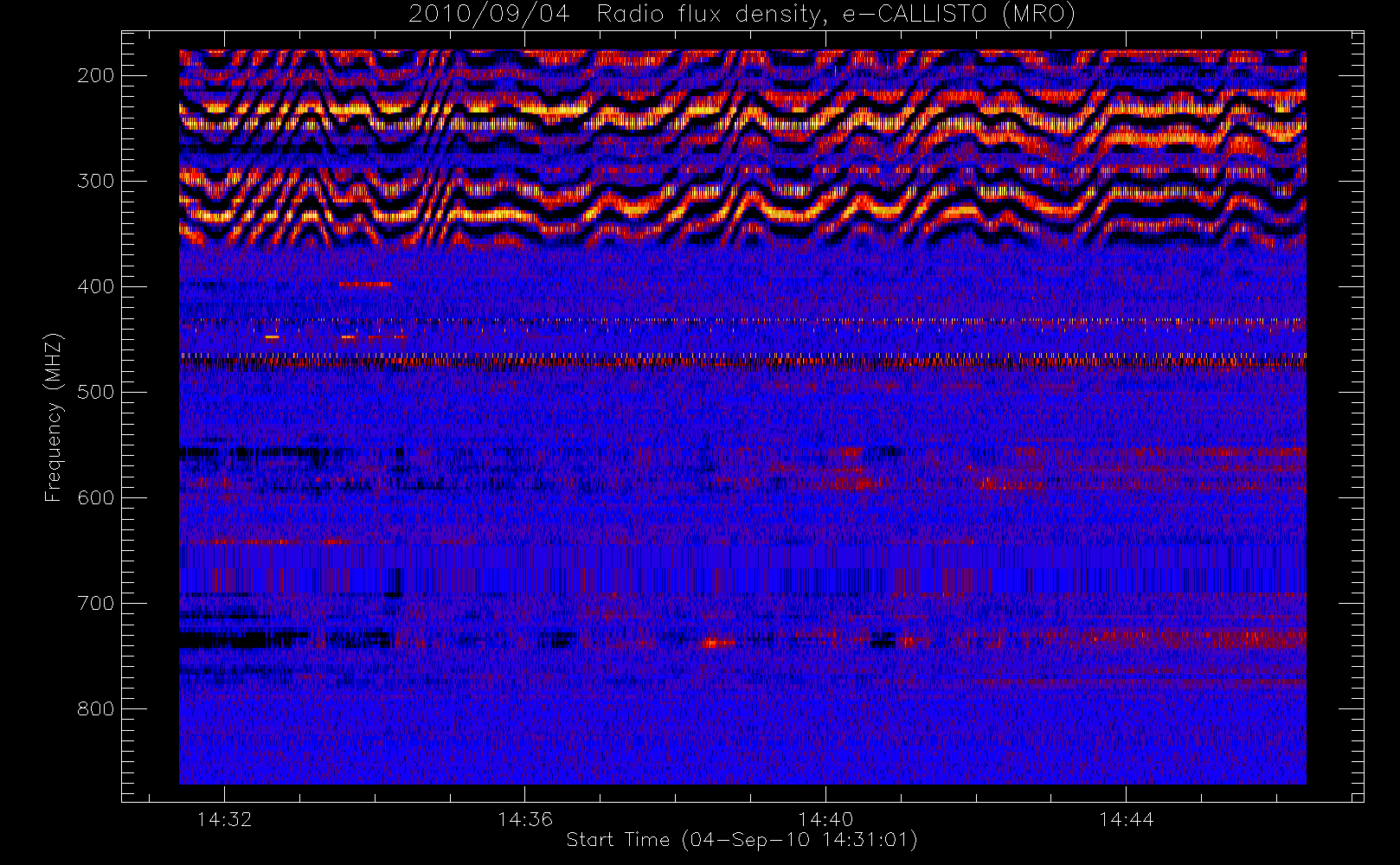Image resolution: width=1400 pixels, height=865 pixels.
Task: Click the 600 frequency tick label
Action: coord(95,497)
